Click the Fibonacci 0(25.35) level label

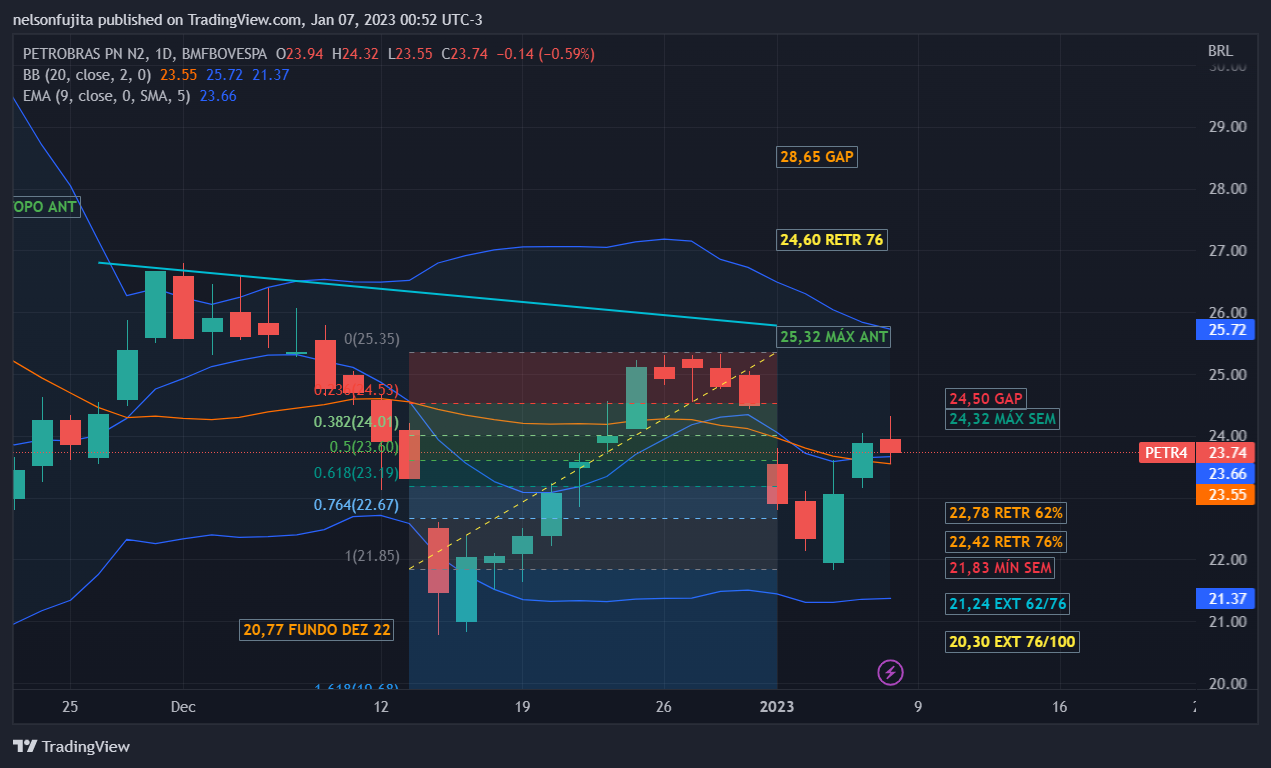(x=372, y=339)
